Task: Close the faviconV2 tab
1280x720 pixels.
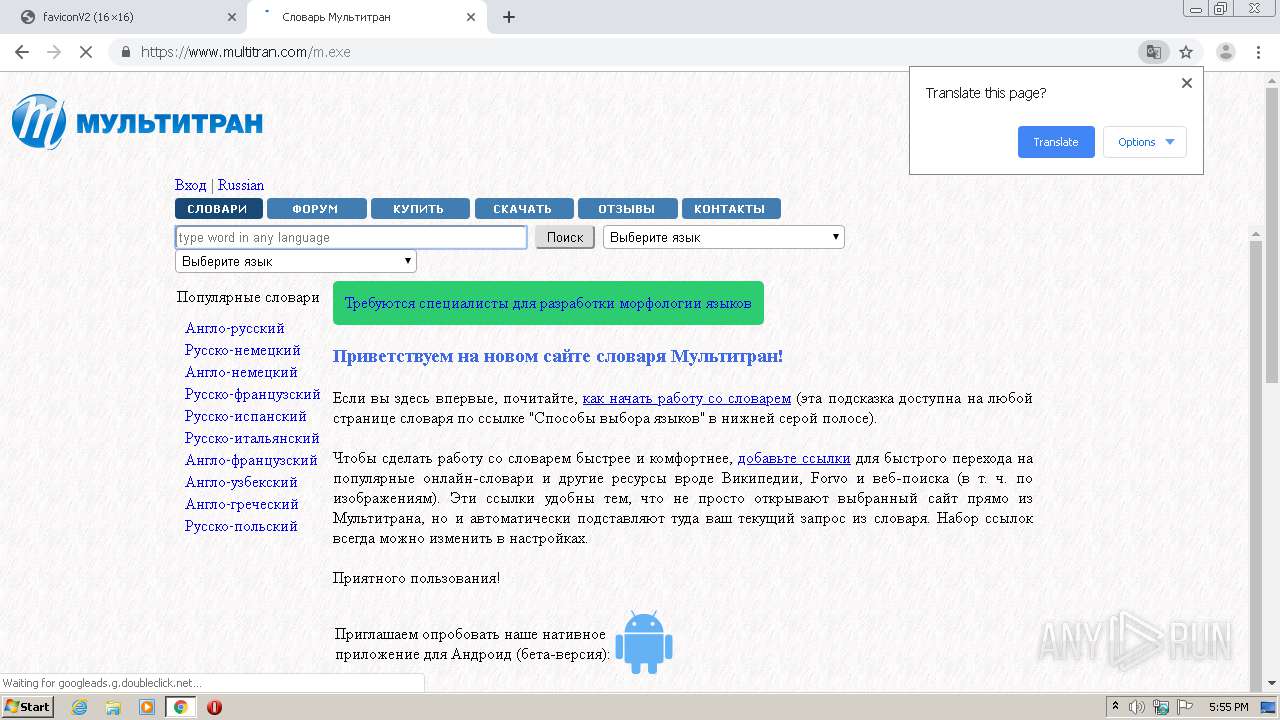Action: click(231, 17)
